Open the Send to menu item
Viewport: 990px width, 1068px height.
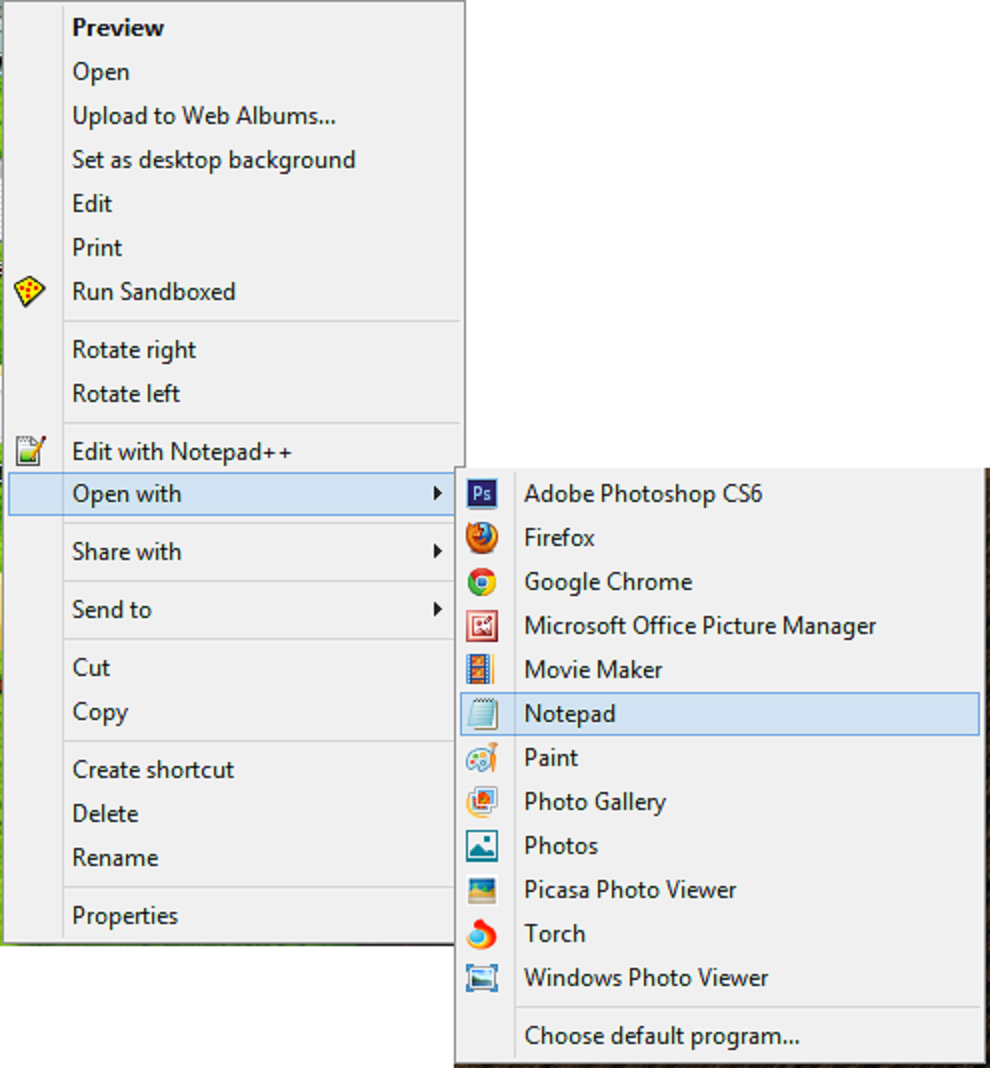[232, 609]
